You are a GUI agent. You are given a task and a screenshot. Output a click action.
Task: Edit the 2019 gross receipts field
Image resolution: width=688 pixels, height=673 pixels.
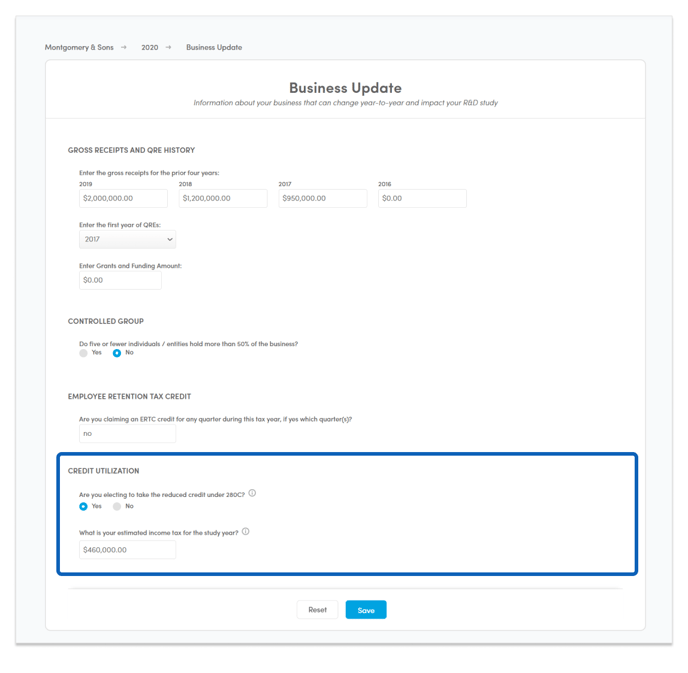[x=123, y=198]
